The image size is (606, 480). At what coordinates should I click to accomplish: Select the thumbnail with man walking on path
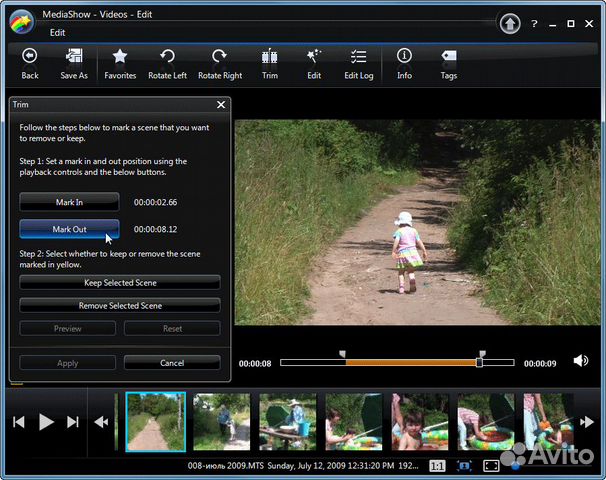coord(221,422)
